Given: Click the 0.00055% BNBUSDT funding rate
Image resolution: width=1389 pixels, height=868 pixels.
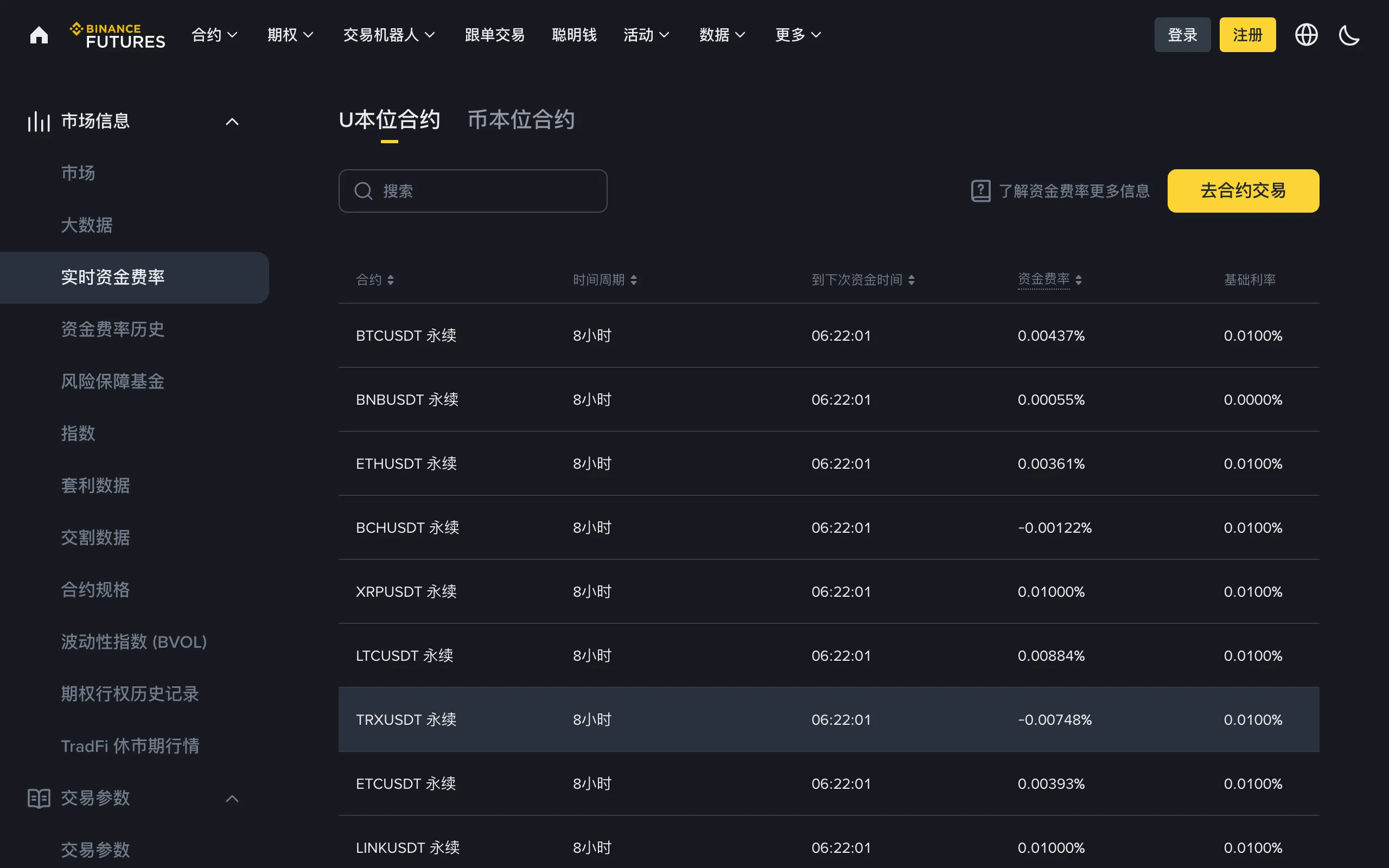Looking at the screenshot, I should click(1051, 400).
